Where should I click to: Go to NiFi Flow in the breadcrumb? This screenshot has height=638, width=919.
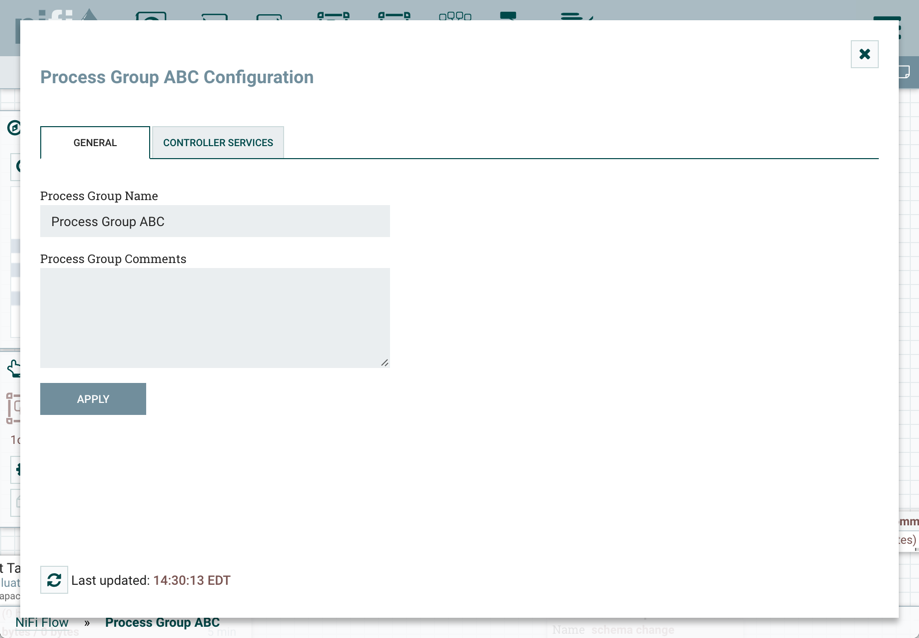tap(42, 622)
